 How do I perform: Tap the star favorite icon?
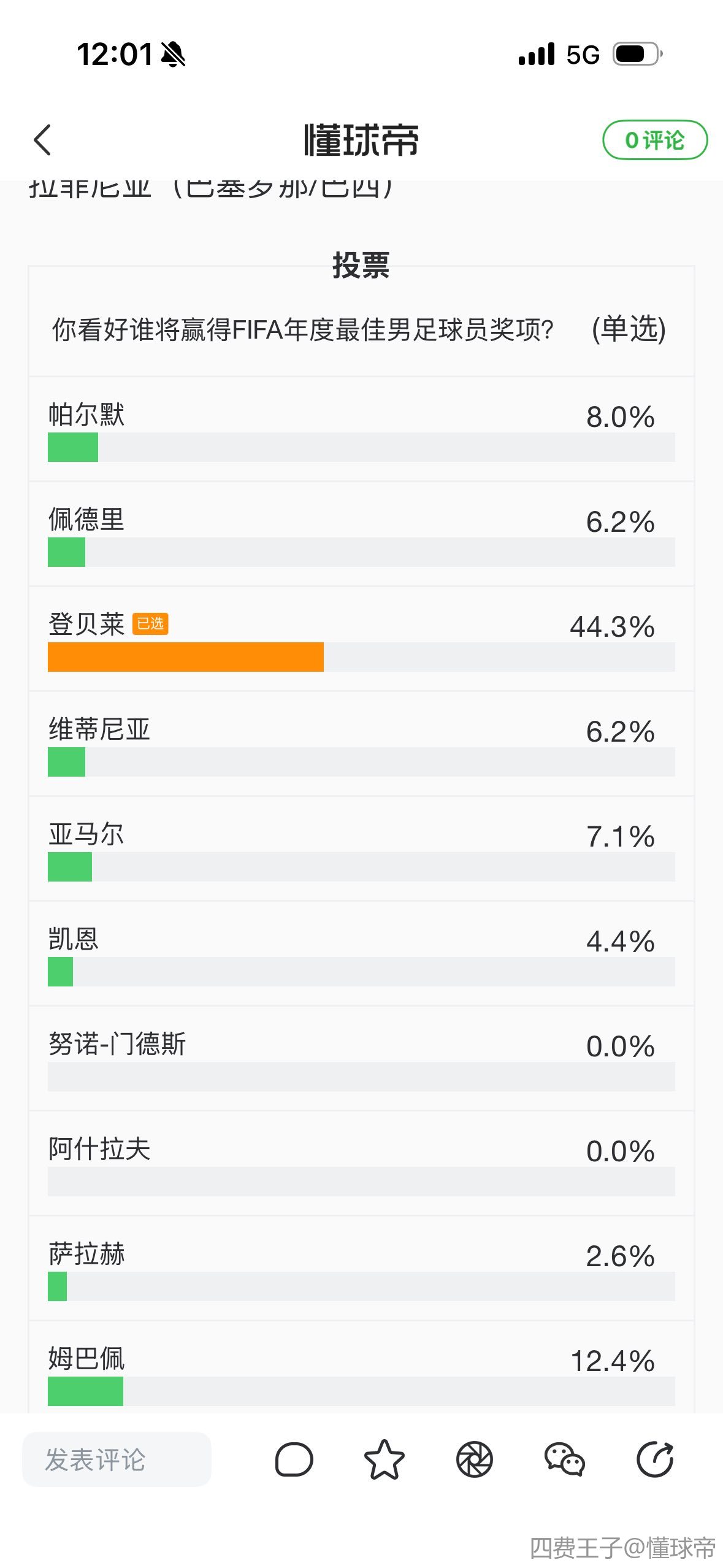[384, 1459]
